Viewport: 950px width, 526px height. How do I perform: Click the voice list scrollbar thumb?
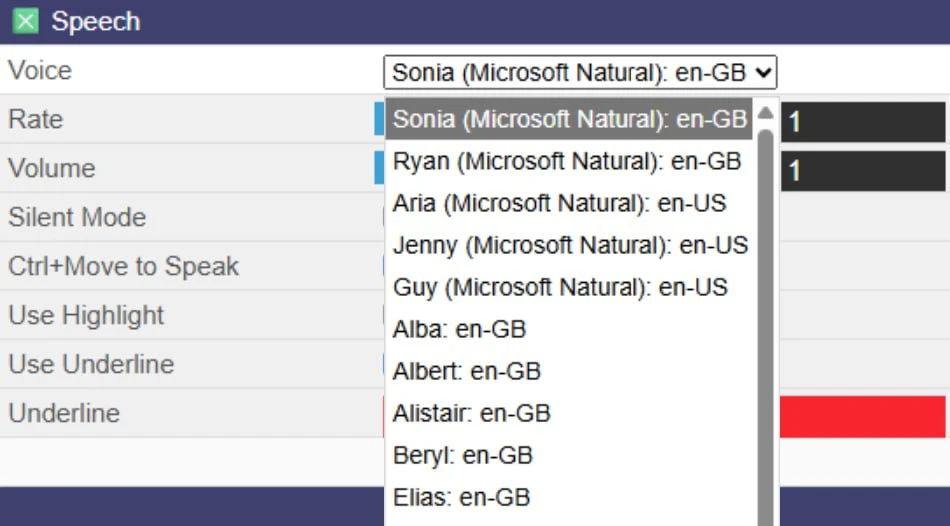click(765, 327)
